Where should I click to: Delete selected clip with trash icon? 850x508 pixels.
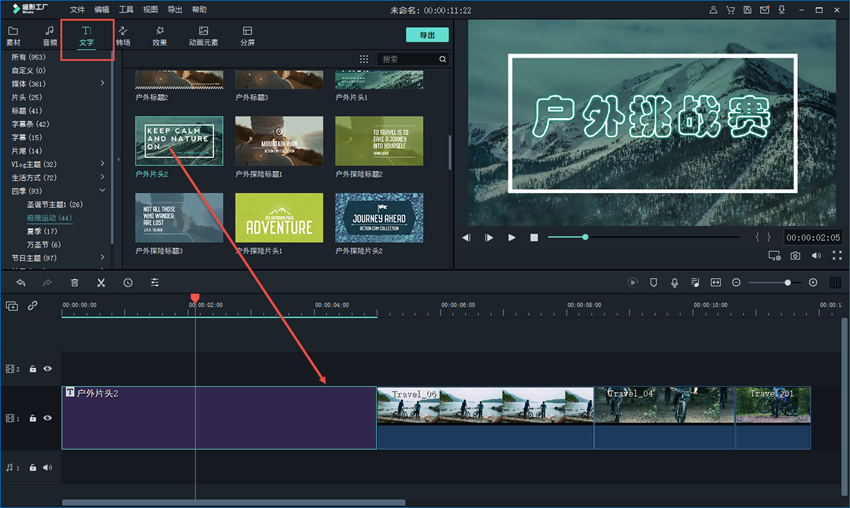click(x=74, y=282)
